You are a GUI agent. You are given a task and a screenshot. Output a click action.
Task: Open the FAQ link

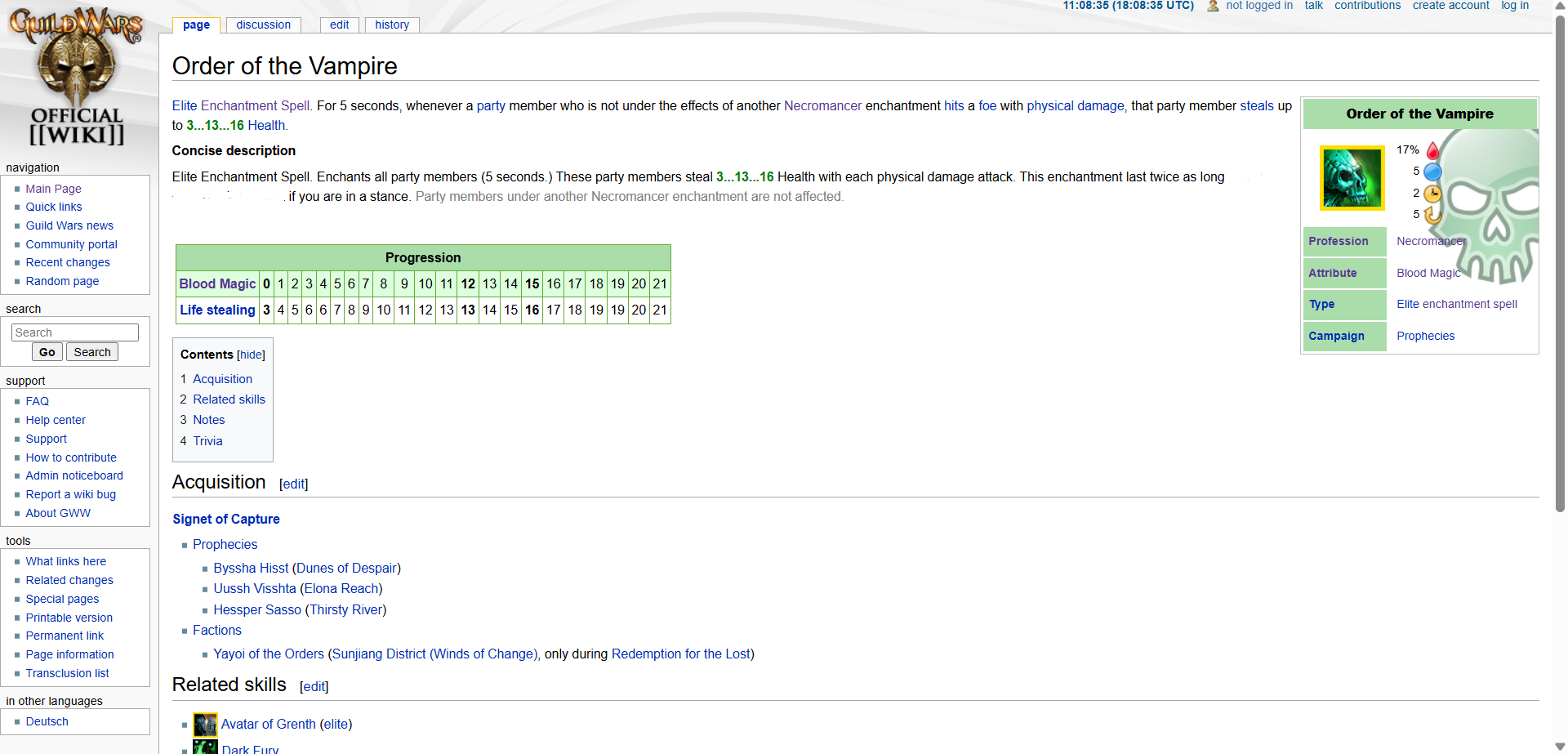[37, 401]
